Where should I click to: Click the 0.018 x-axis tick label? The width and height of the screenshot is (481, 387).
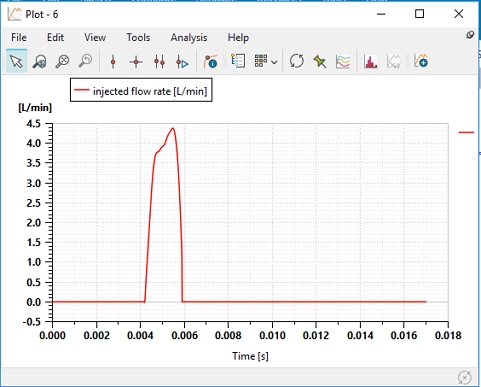coord(448,335)
